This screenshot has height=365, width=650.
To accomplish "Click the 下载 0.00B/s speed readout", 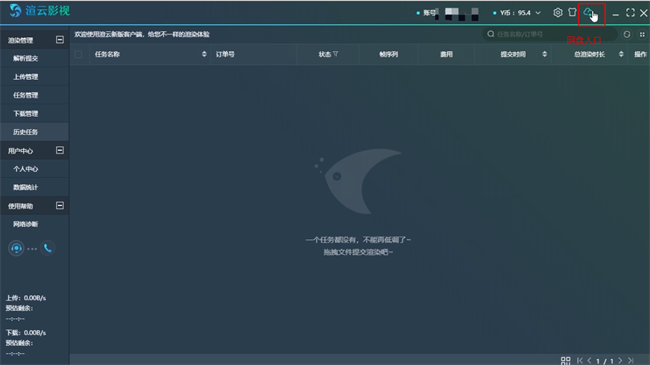I will (26, 333).
